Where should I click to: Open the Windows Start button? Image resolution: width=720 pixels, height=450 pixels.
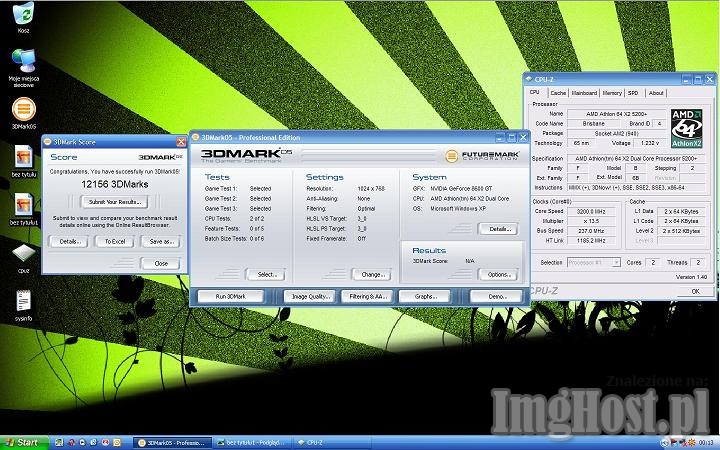(x=24, y=443)
